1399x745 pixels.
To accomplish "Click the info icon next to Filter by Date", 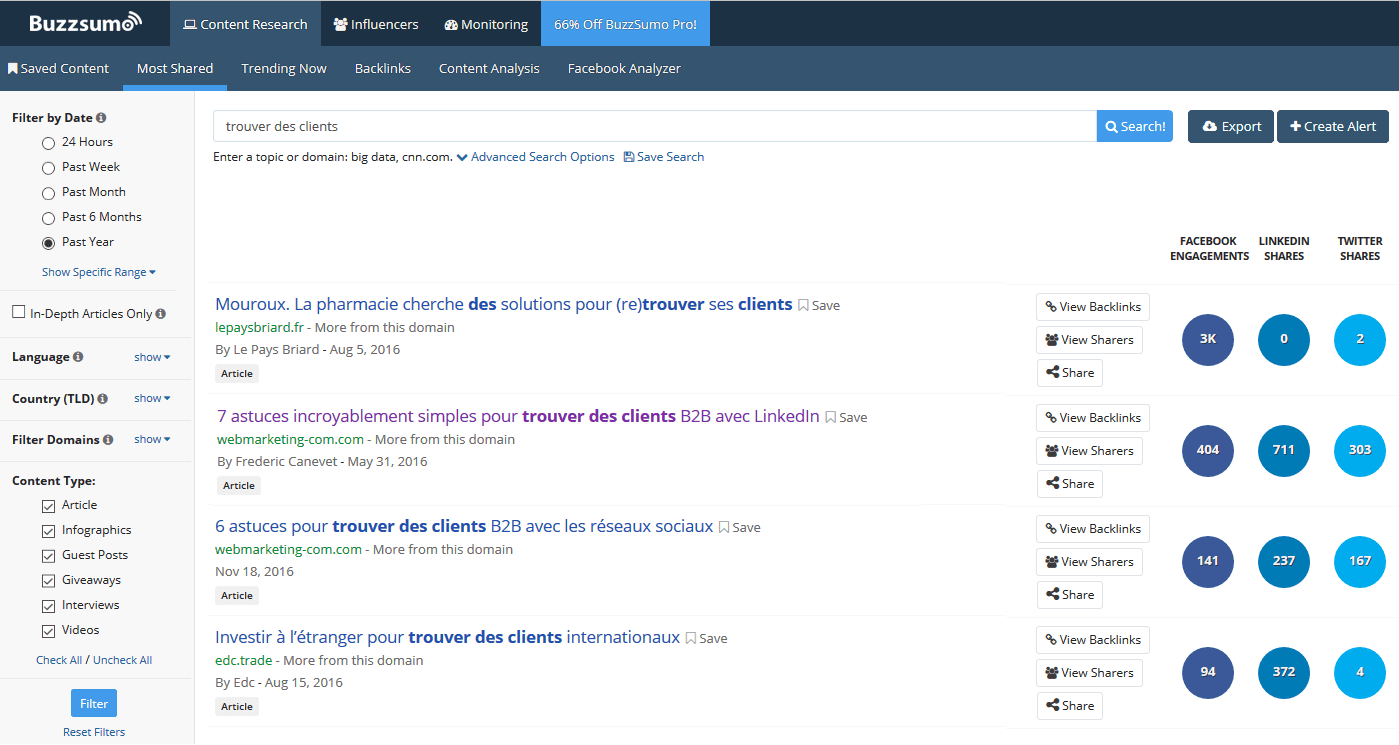I will (x=101, y=118).
